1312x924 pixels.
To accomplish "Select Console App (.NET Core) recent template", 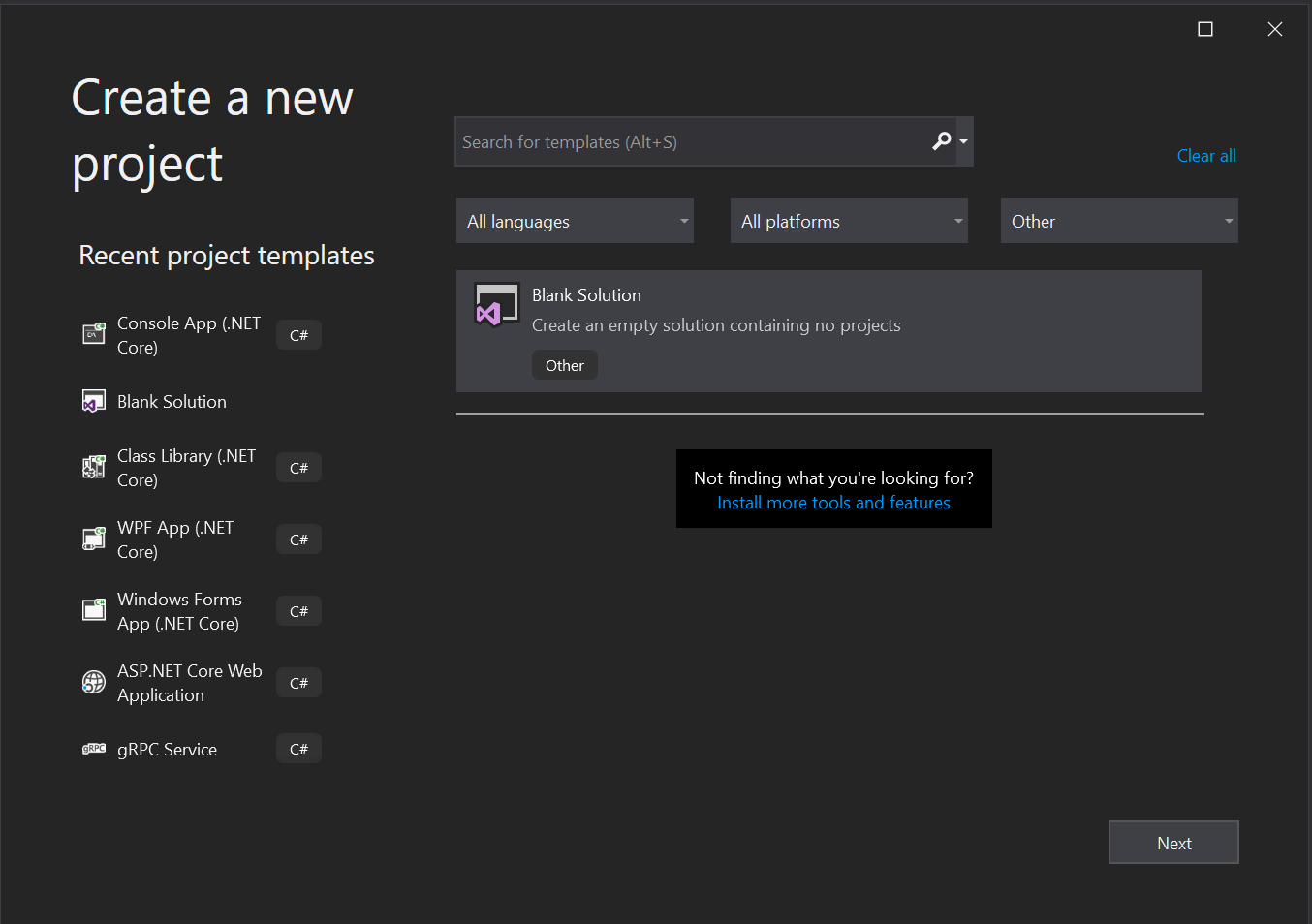I will click(189, 335).
